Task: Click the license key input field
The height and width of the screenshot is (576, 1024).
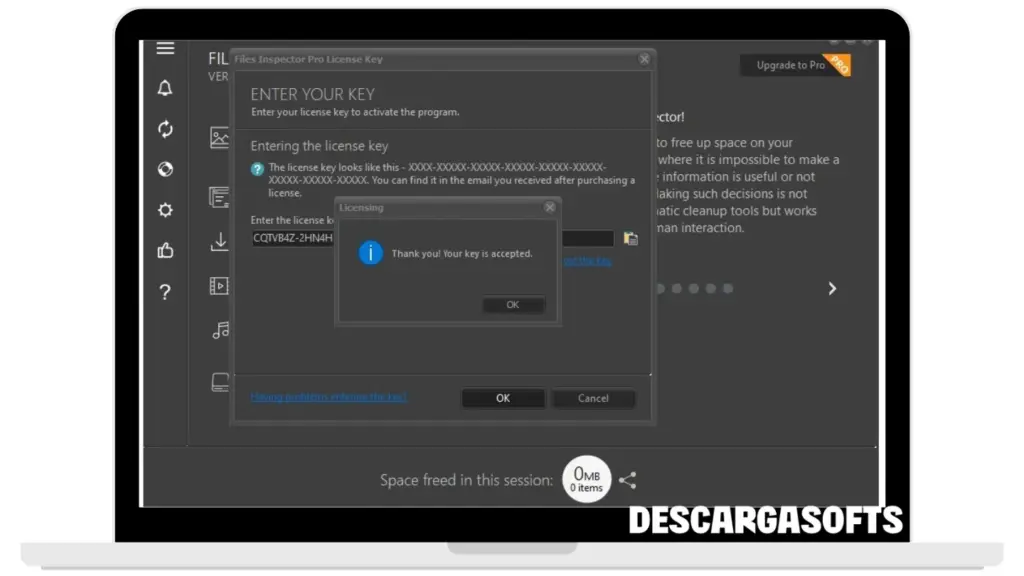Action: click(292, 239)
